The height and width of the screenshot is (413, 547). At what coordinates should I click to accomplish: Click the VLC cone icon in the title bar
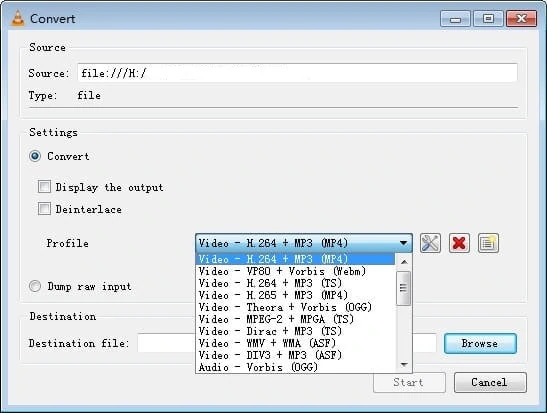tap(18, 18)
